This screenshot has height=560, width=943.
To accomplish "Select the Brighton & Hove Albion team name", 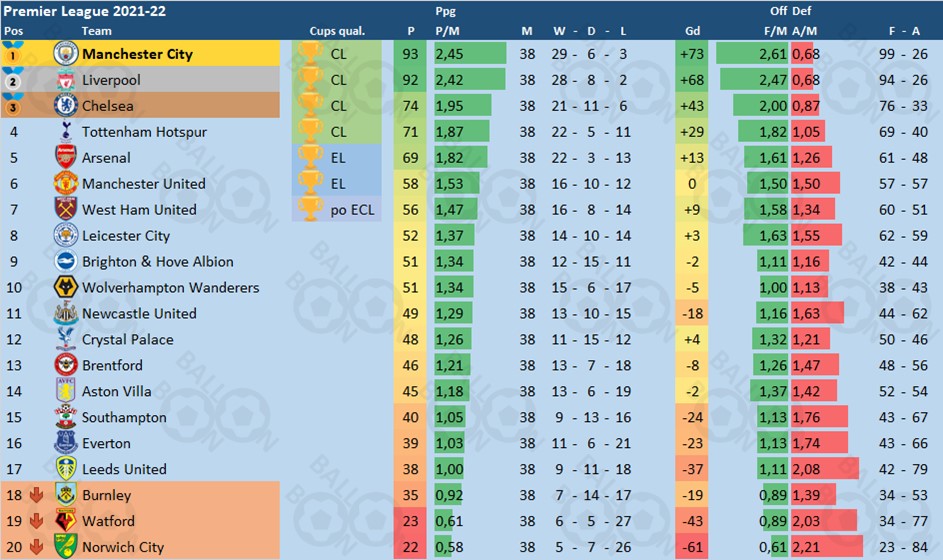I will click(x=158, y=261).
